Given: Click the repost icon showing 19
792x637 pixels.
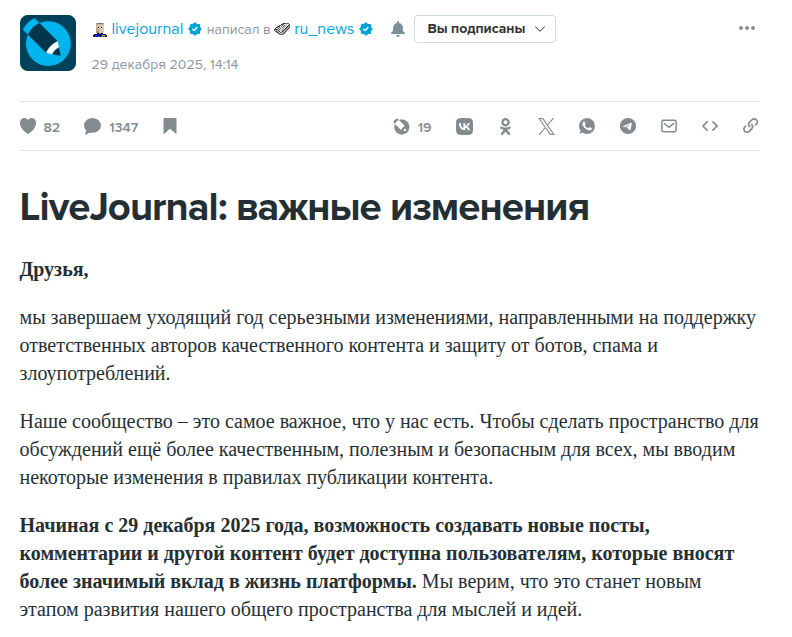Looking at the screenshot, I should [402, 127].
